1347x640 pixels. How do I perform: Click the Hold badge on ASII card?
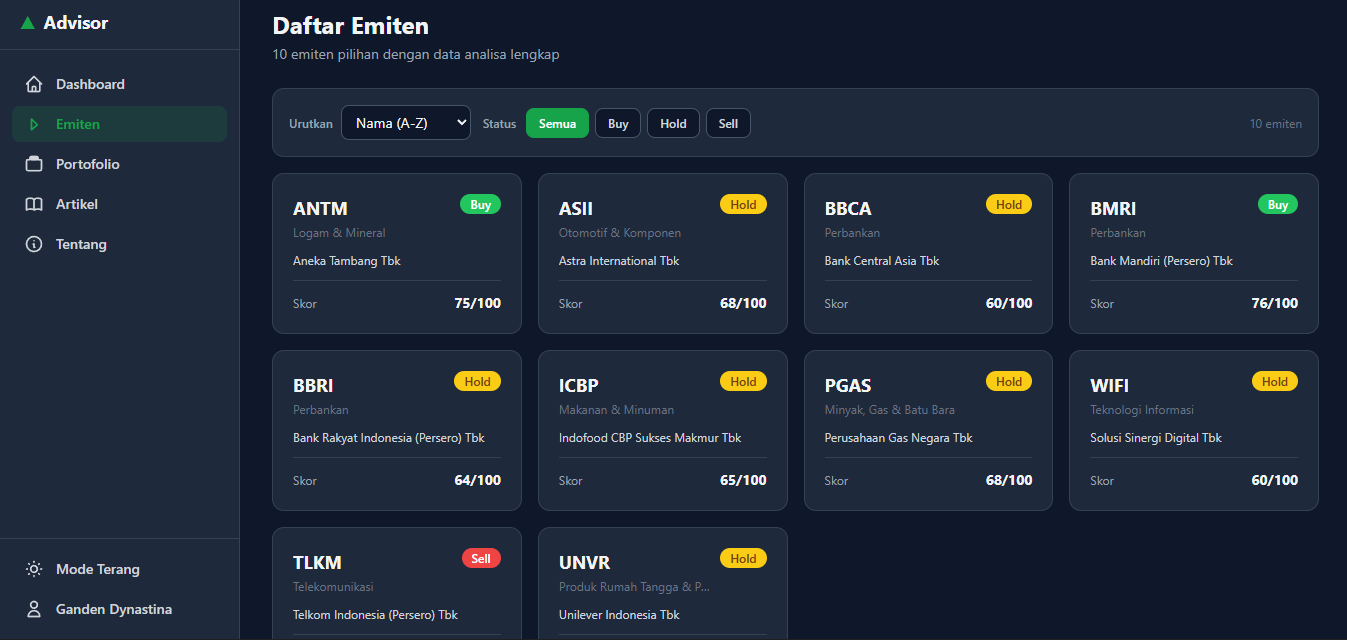coord(743,204)
